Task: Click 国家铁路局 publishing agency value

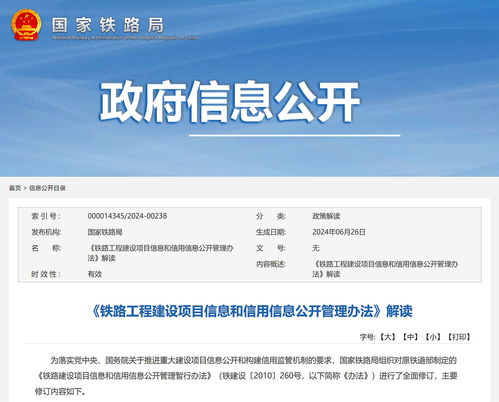Action: pos(105,232)
